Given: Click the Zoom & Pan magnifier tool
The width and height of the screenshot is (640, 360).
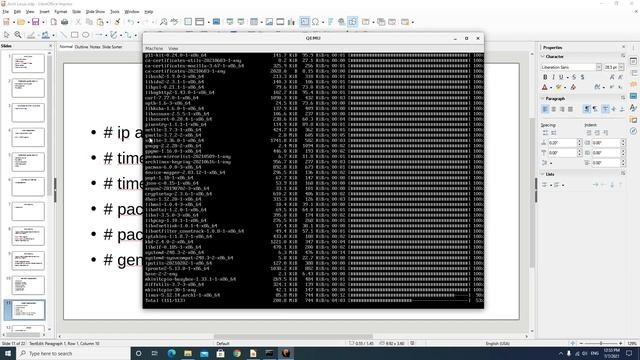Looking at the screenshot, I should point(18,35).
